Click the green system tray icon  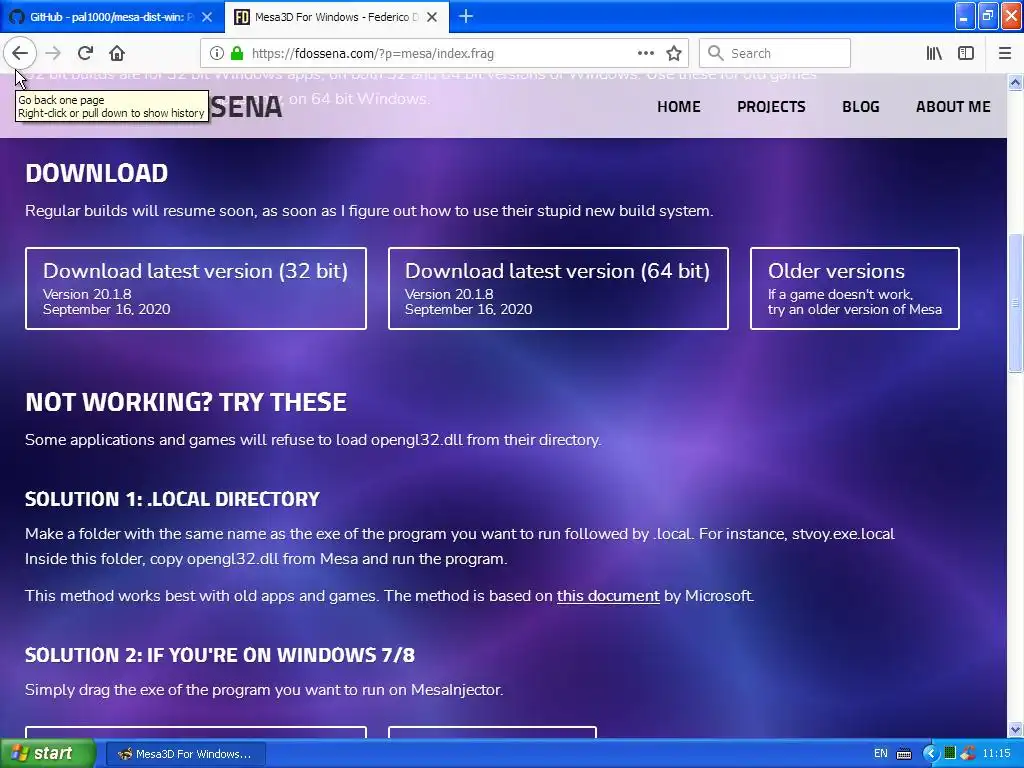(x=950, y=754)
